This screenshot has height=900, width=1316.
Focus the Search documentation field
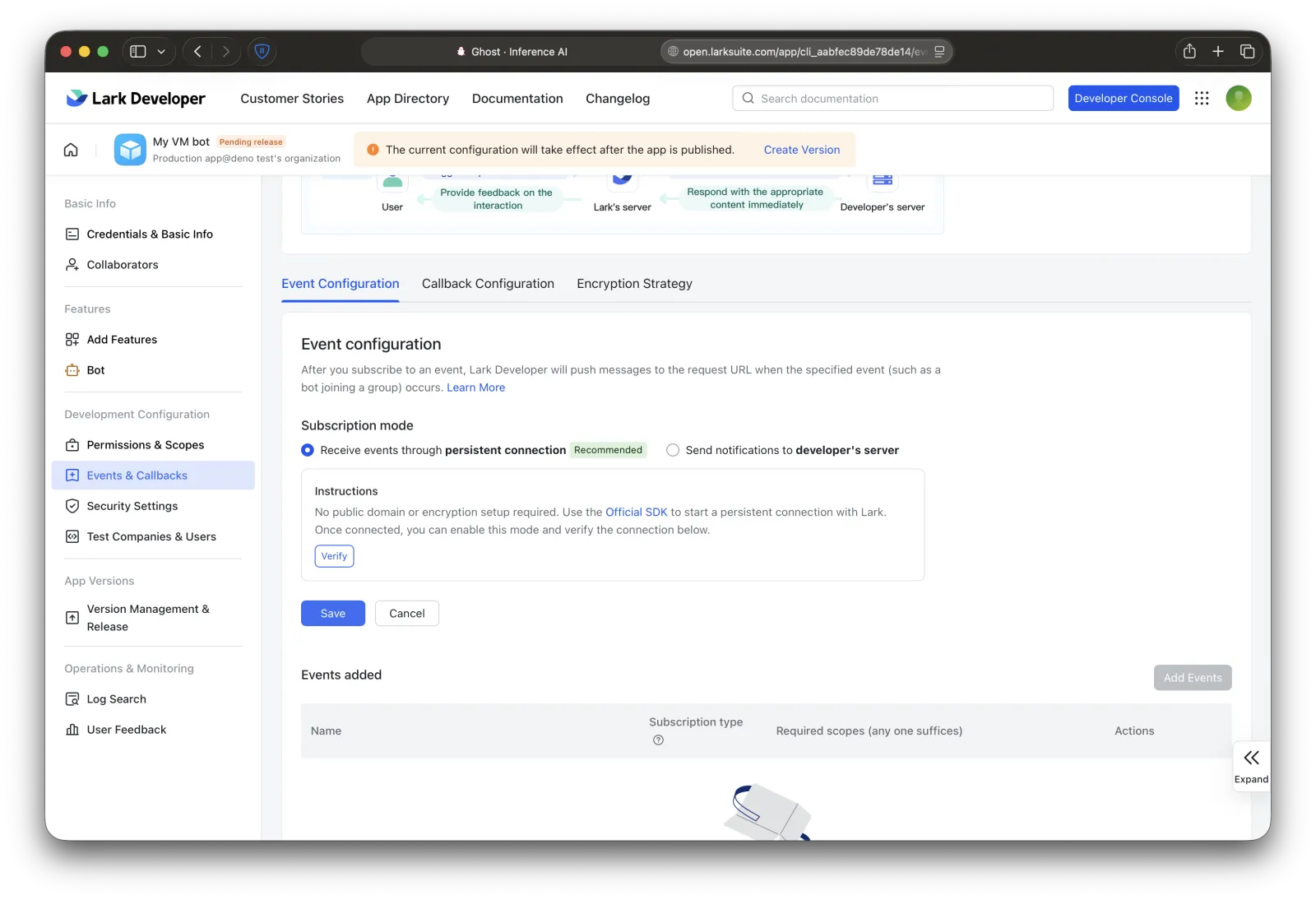[x=892, y=98]
